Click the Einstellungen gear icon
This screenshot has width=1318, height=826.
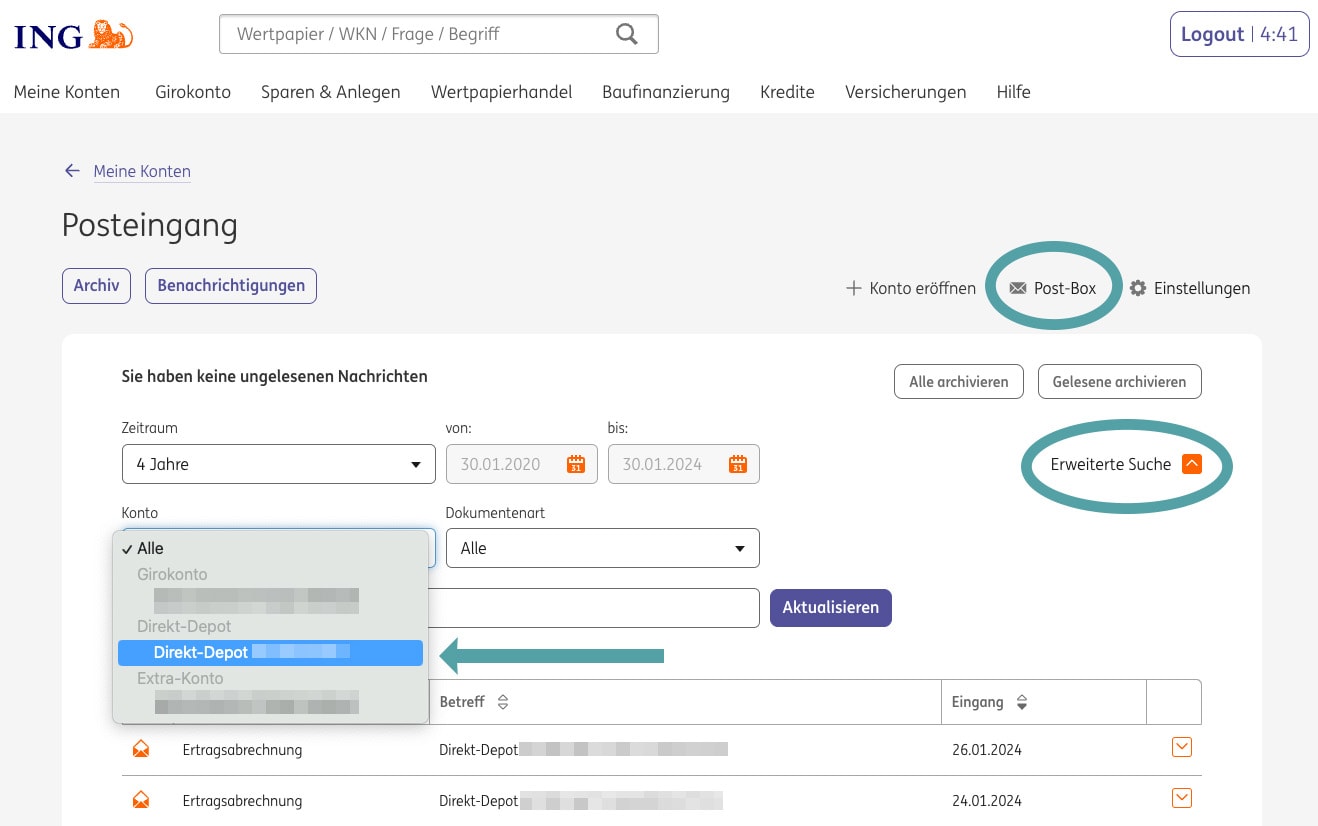coord(1138,288)
